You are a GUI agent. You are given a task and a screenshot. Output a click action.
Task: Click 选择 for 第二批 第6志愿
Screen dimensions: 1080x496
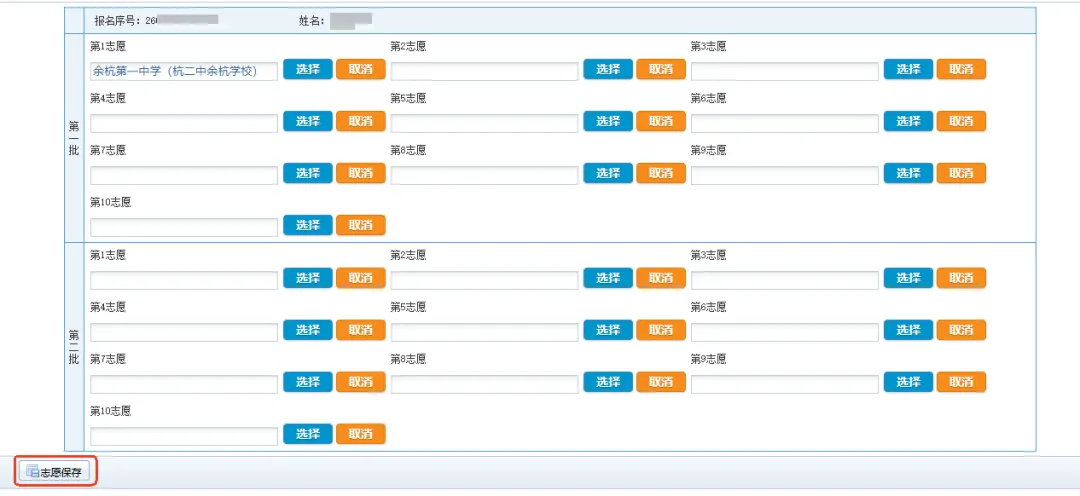[908, 330]
